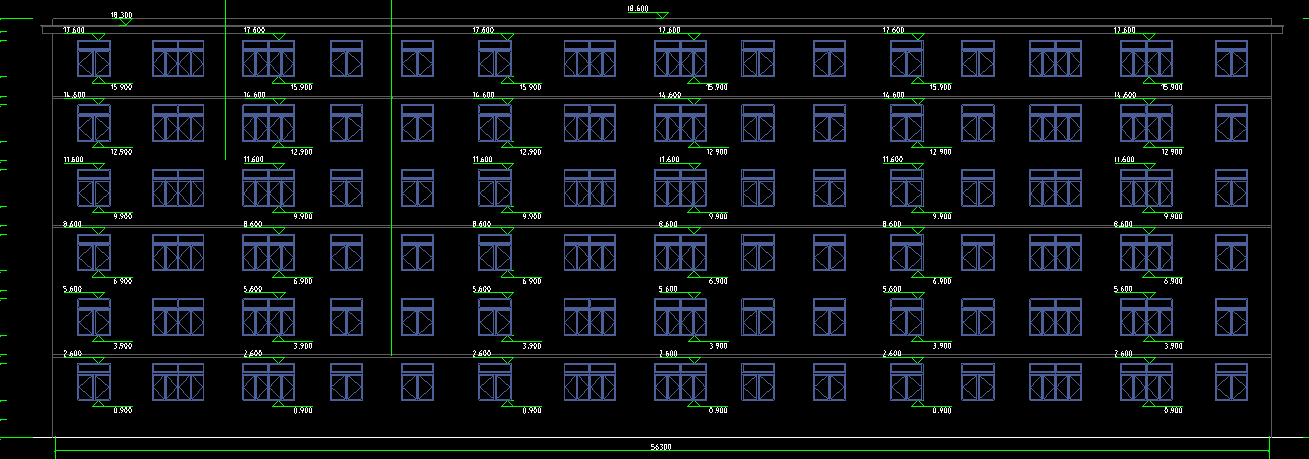
Task: Click the rightmost 15.900 elevation label
Action: click(1172, 88)
